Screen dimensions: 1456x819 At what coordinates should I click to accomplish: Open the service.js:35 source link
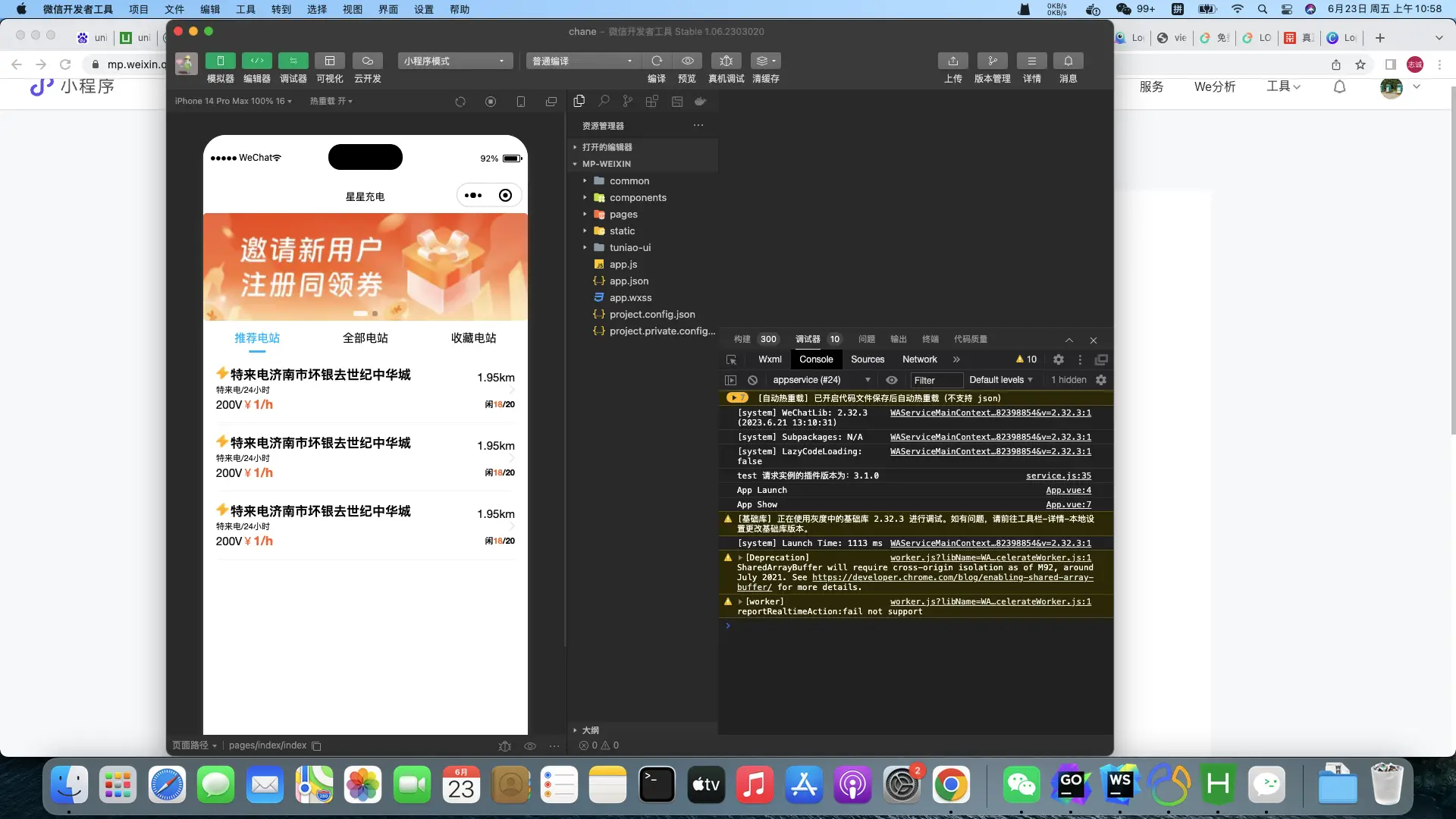1058,475
